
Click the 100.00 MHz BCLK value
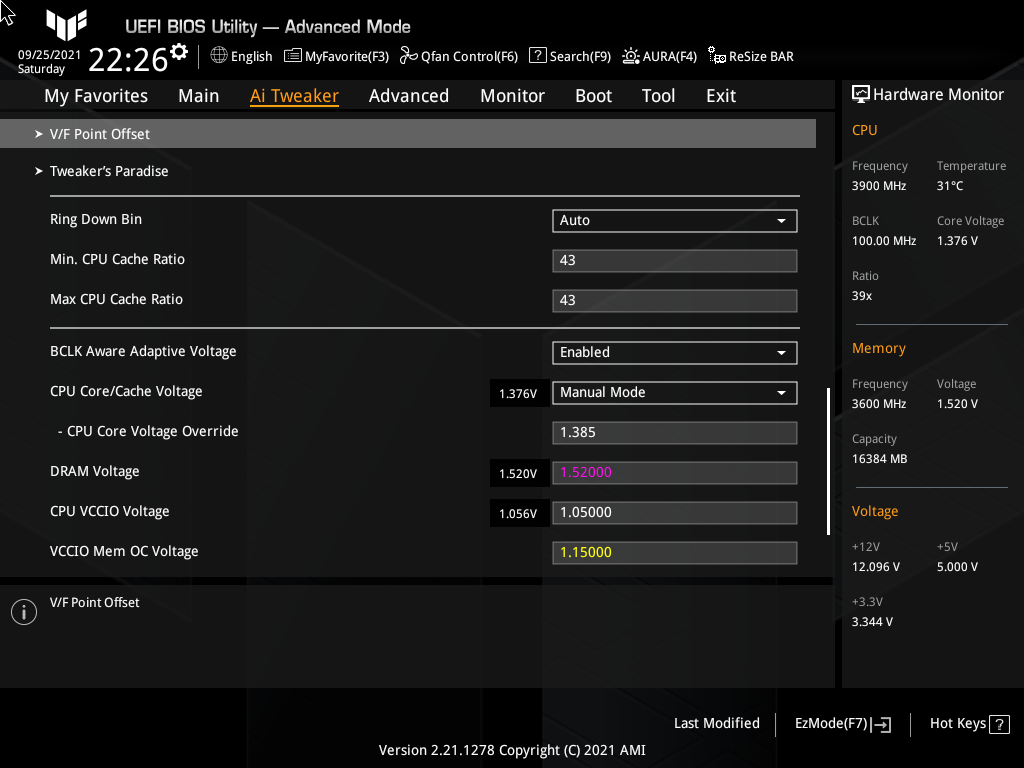tap(884, 241)
